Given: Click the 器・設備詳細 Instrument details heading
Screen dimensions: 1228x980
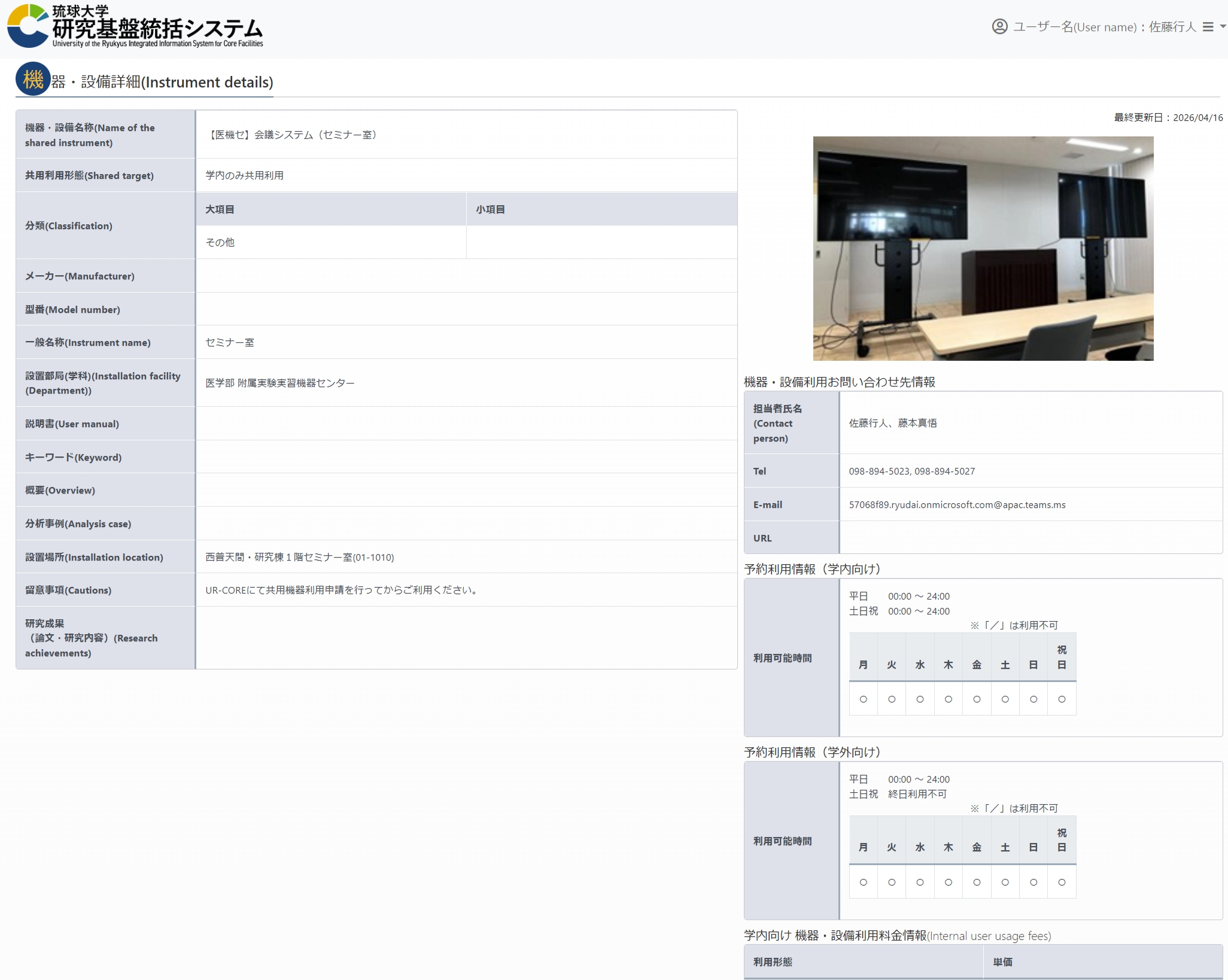Looking at the screenshot, I should (162, 82).
